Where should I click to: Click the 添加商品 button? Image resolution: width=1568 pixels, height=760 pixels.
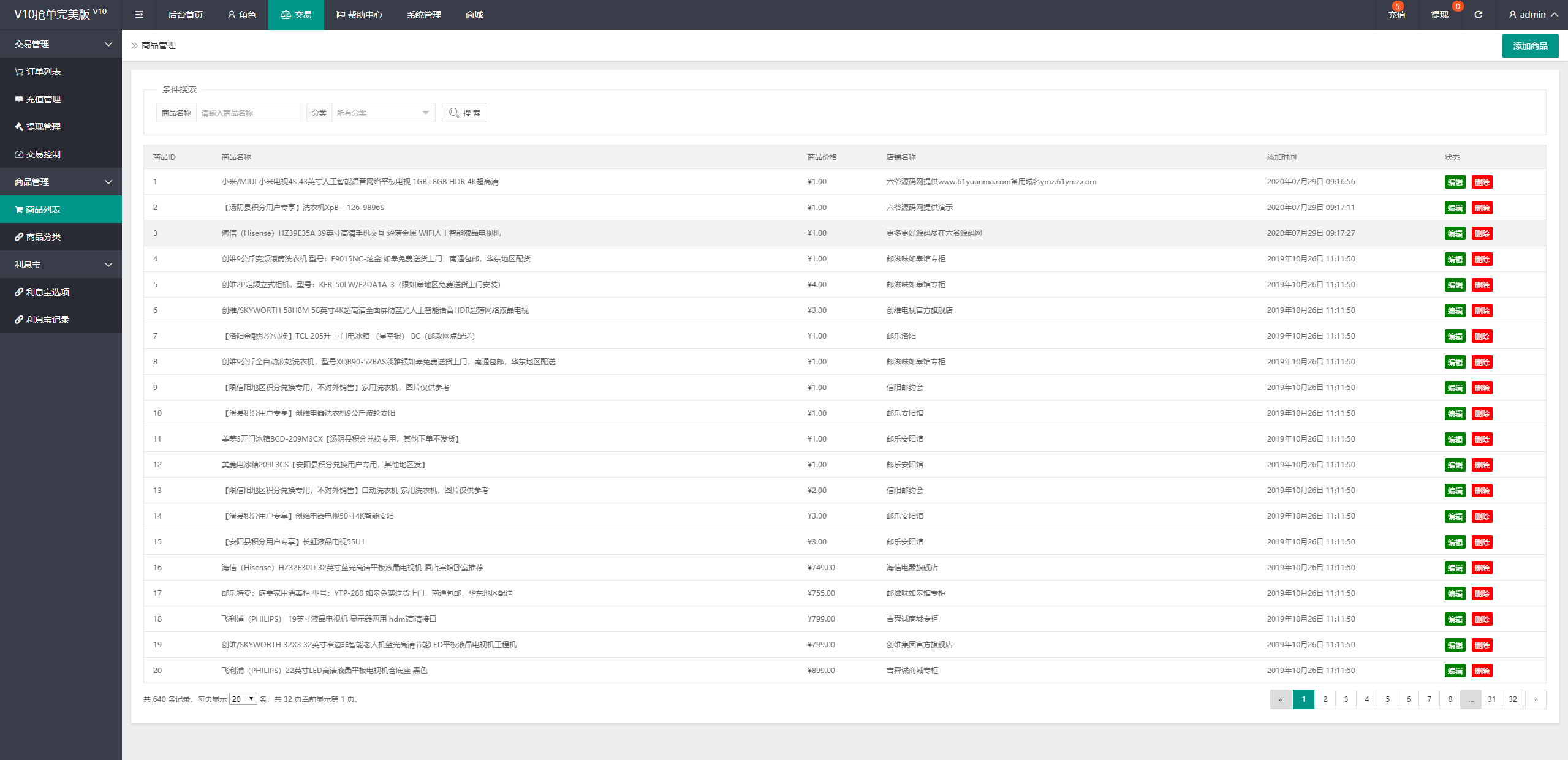pos(1529,46)
